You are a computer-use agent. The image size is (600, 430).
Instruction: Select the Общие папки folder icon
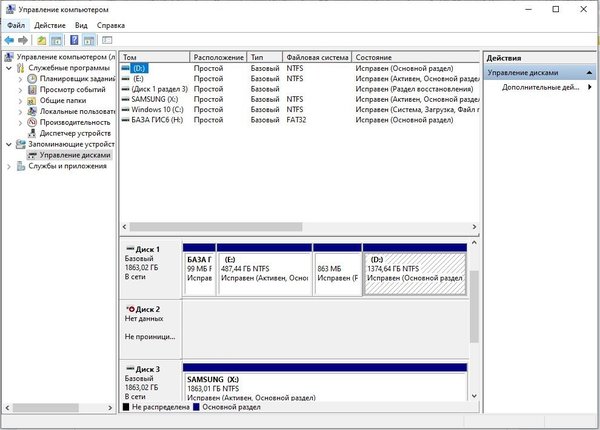(x=32, y=101)
